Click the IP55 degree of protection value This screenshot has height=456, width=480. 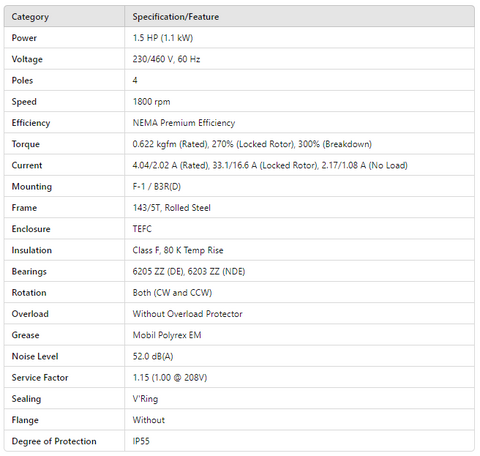[x=141, y=441]
